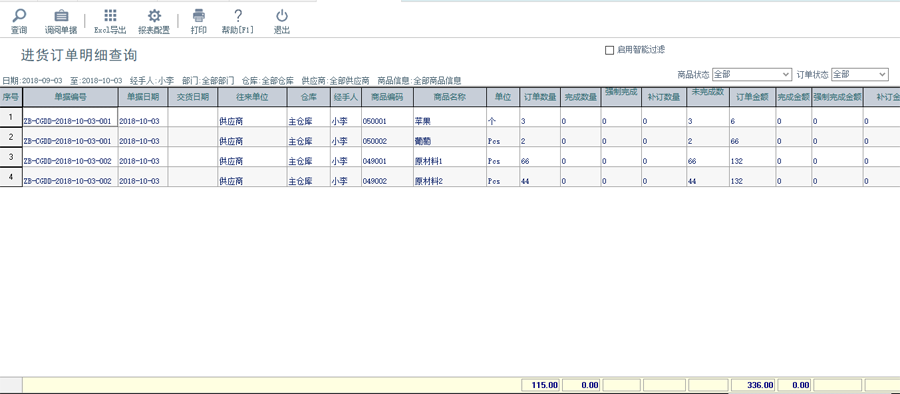
Task: Enable the 启用智能过滤 checkbox
Action: tap(610, 51)
